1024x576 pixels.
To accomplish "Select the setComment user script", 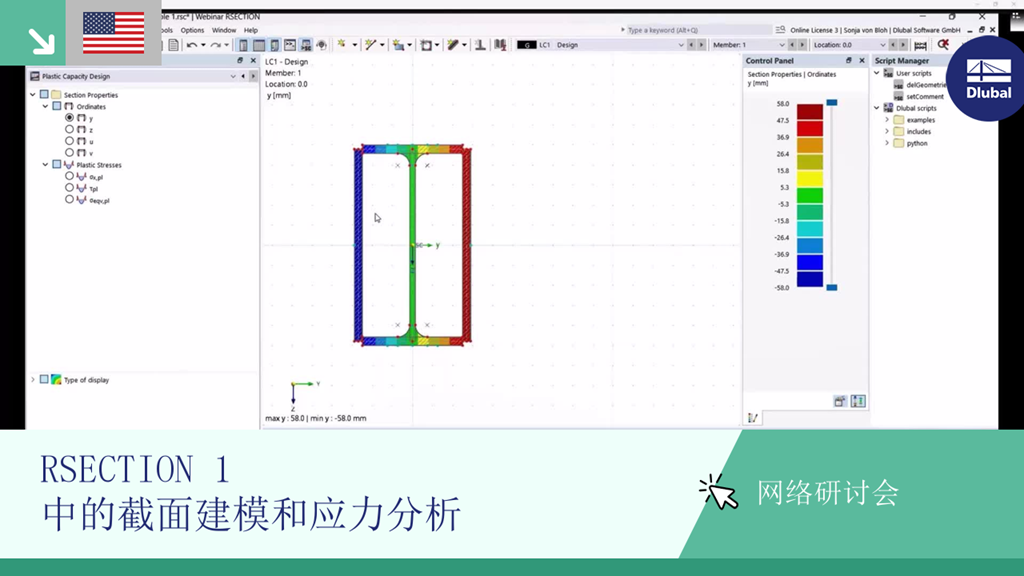I will (x=924, y=97).
